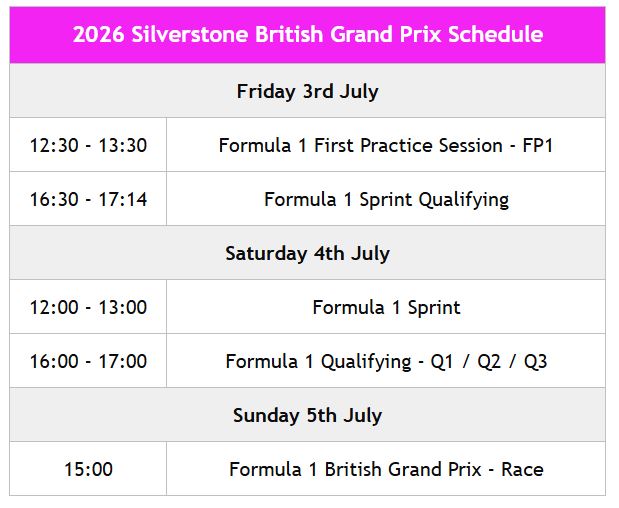The width and height of the screenshot is (619, 508).
Task: Click the 2026 Silverstone British Grand Prix Schedule title
Action: (308, 35)
